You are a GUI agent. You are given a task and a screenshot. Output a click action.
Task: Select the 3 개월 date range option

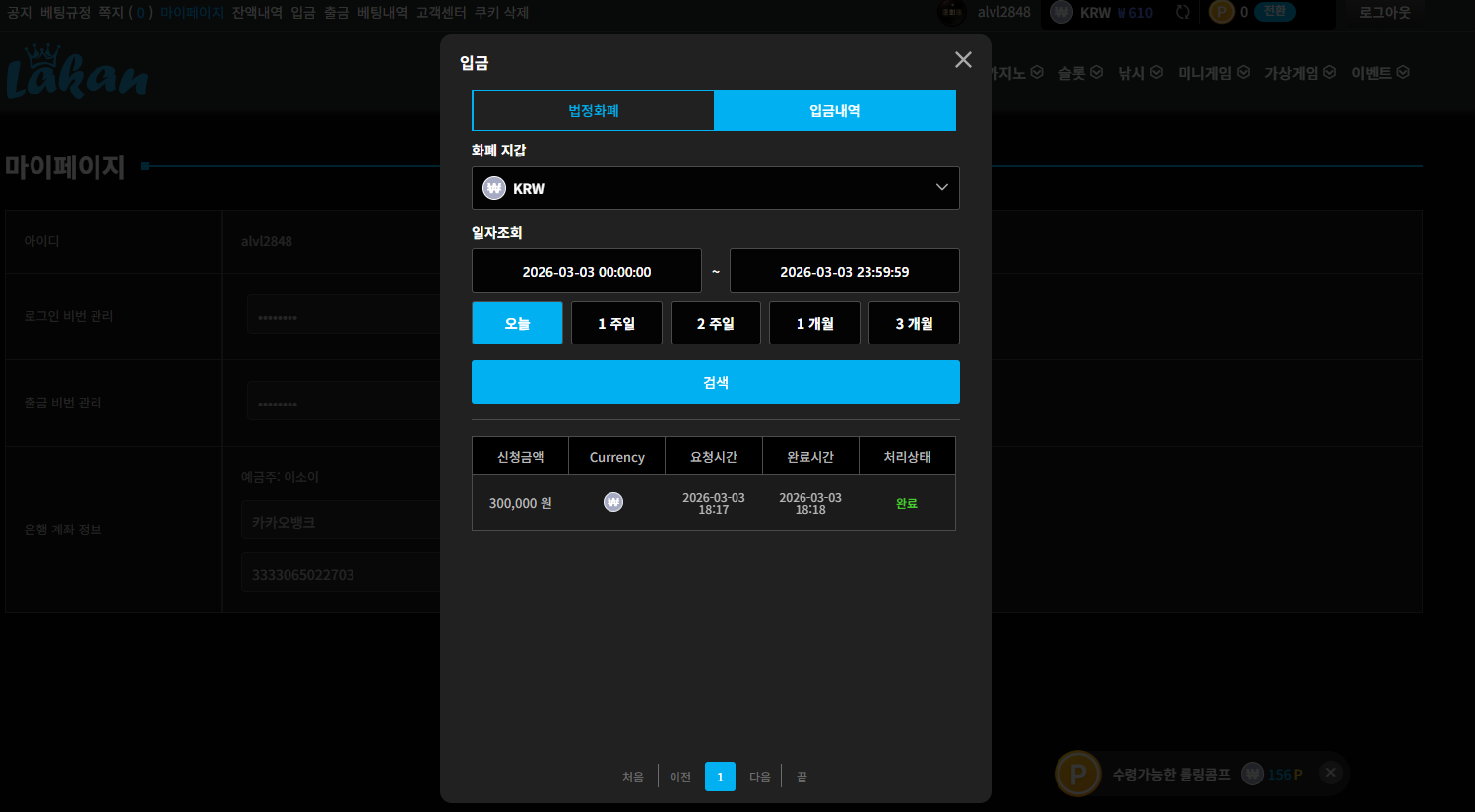(x=914, y=323)
